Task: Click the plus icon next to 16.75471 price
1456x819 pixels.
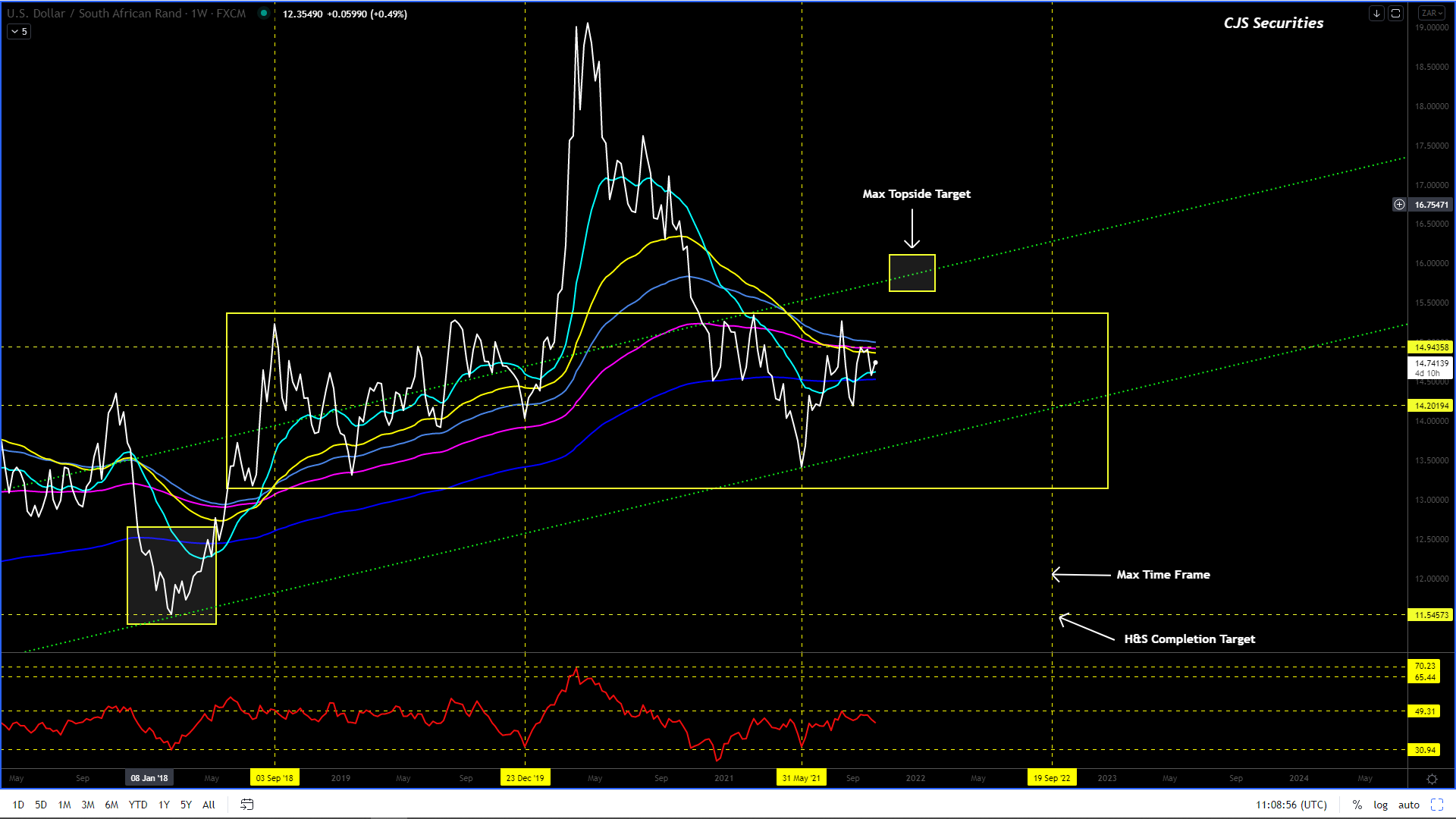Action: 1399,205
